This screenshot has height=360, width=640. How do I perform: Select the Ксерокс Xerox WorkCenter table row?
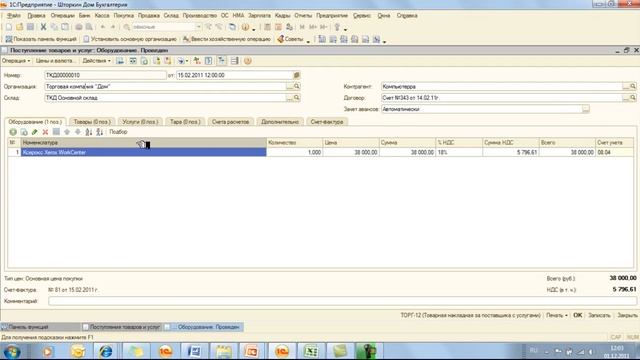click(320, 152)
